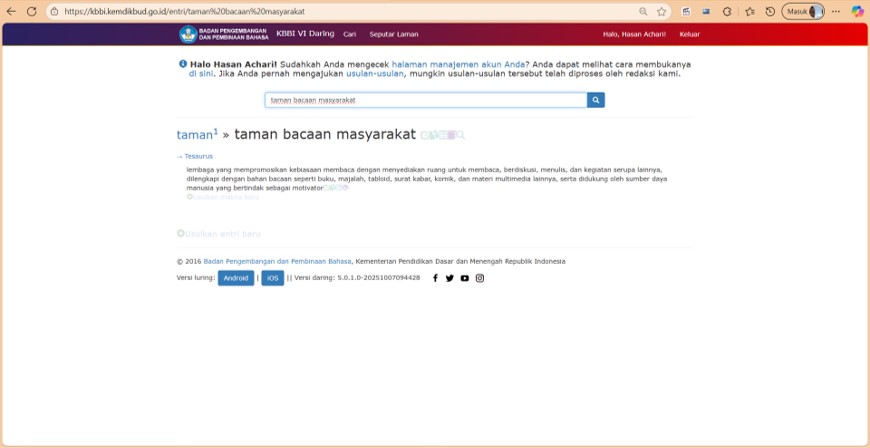Open the Twitter icon in footer

450,278
